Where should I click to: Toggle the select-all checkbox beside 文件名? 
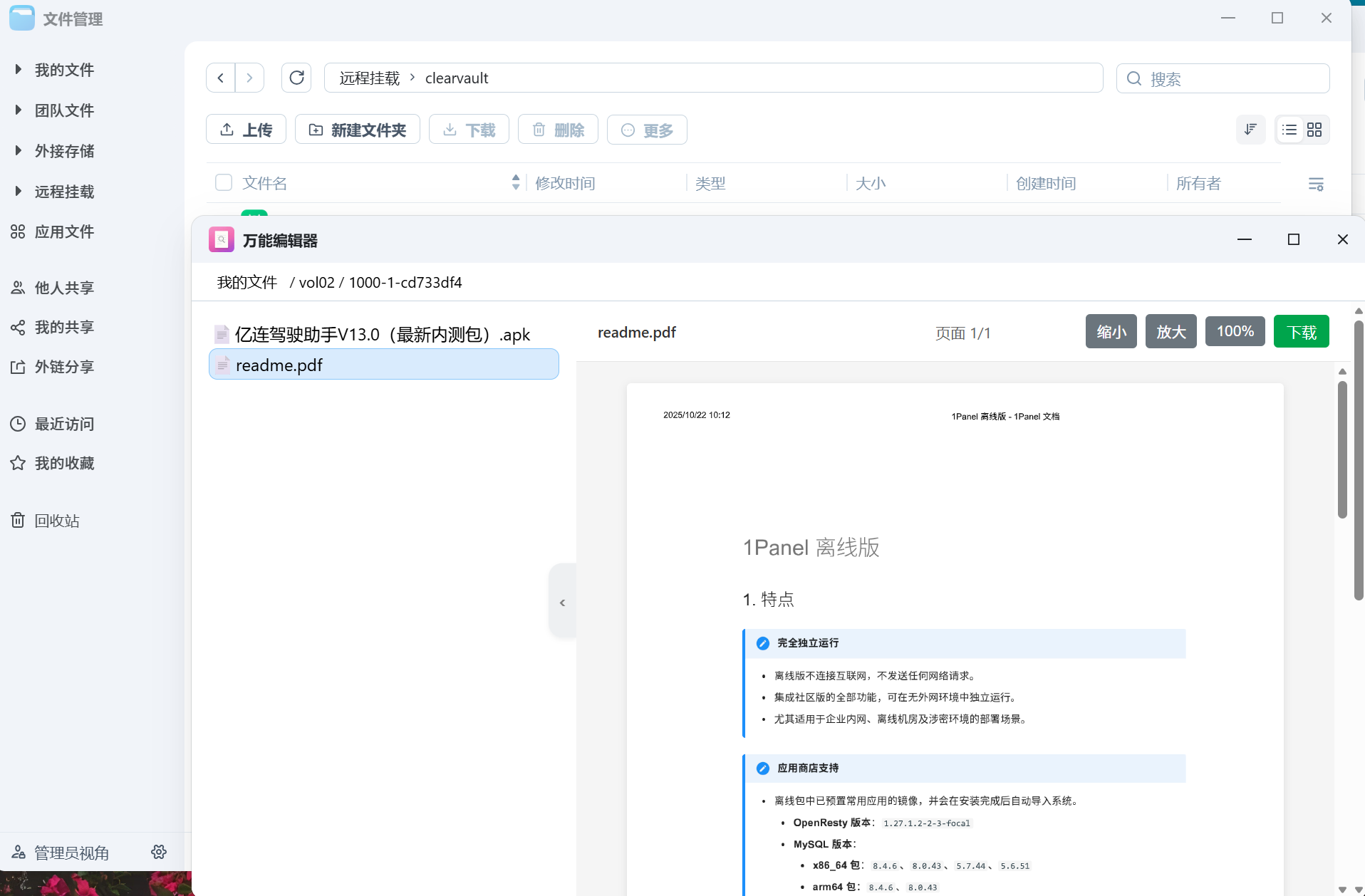click(x=224, y=183)
